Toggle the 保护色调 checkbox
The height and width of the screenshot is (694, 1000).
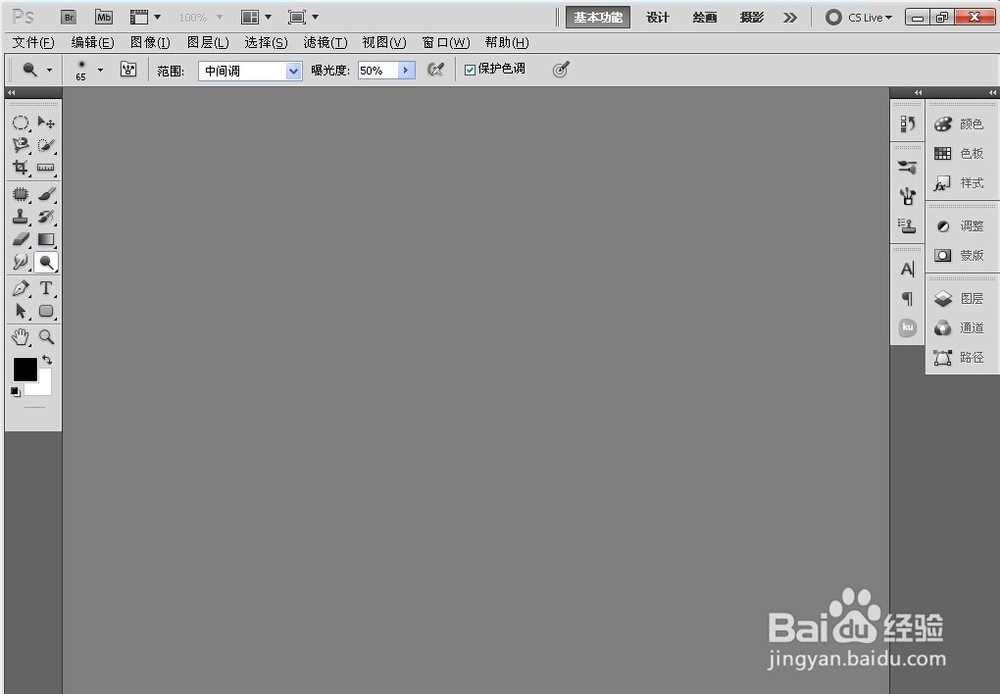(470, 70)
